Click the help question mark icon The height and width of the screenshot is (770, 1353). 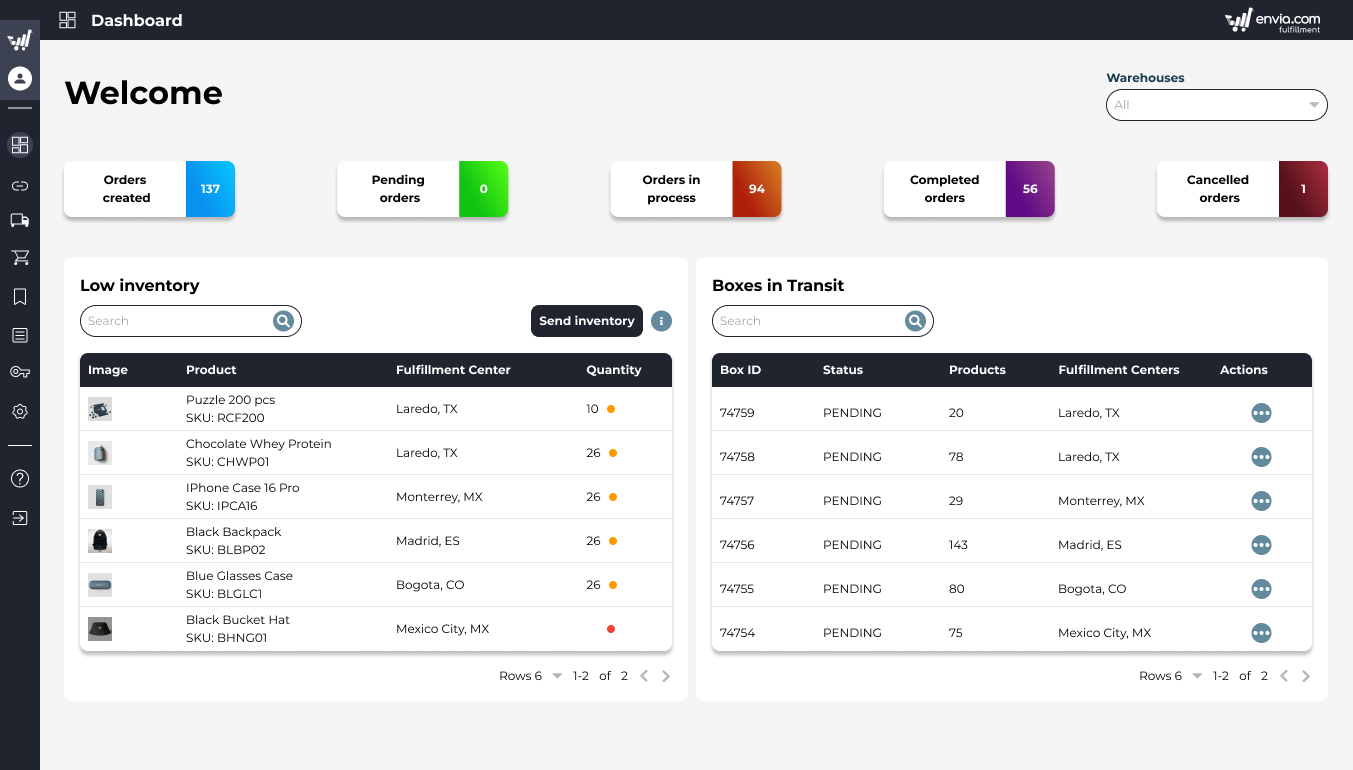click(20, 478)
